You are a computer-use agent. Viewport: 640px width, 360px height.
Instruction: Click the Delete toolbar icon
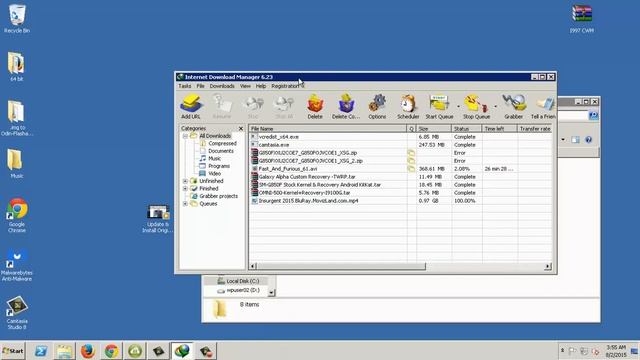pos(315,107)
